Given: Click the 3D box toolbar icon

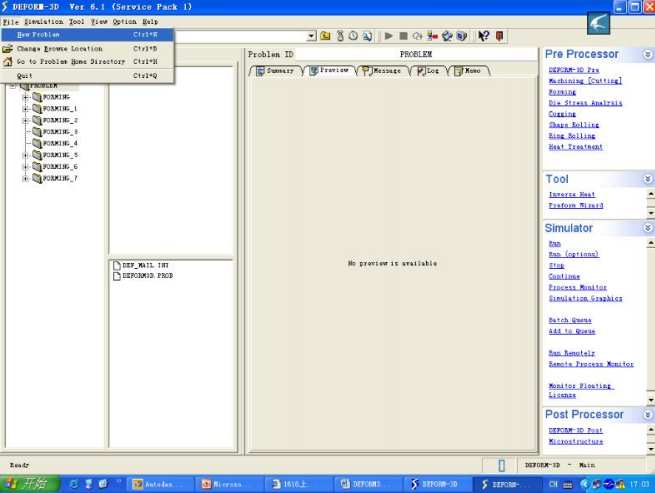Looking at the screenshot, I should point(462,36).
